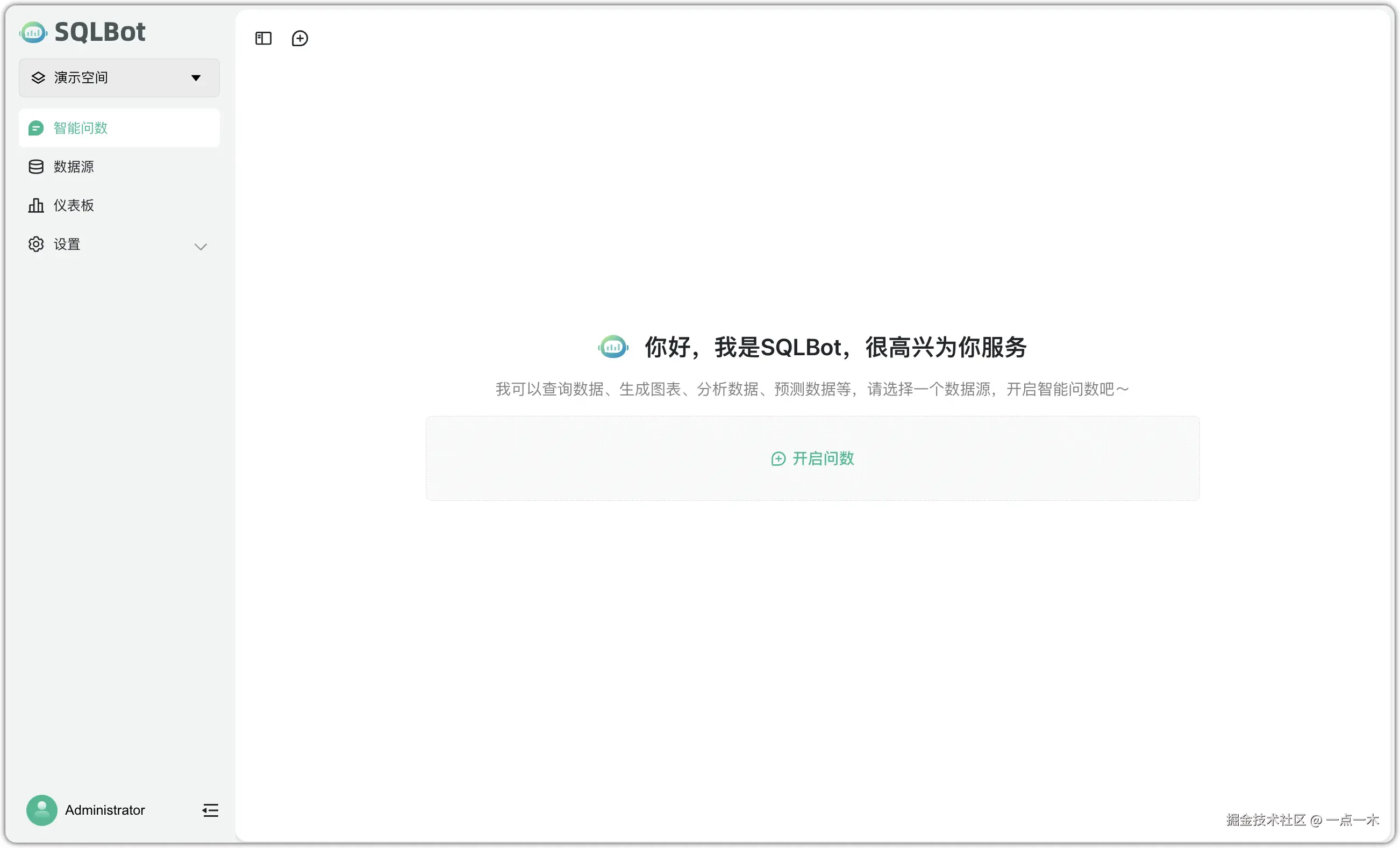The height and width of the screenshot is (848, 1400).
Task: Click the 数据源 database icon
Action: coord(36,167)
